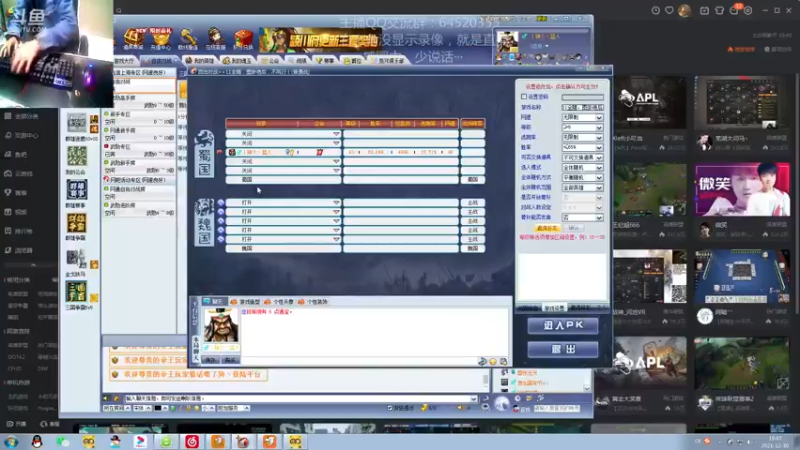This screenshot has height=450, width=800.
Task: Expand the last 打开 slot in the Wei team
Action: point(336,239)
